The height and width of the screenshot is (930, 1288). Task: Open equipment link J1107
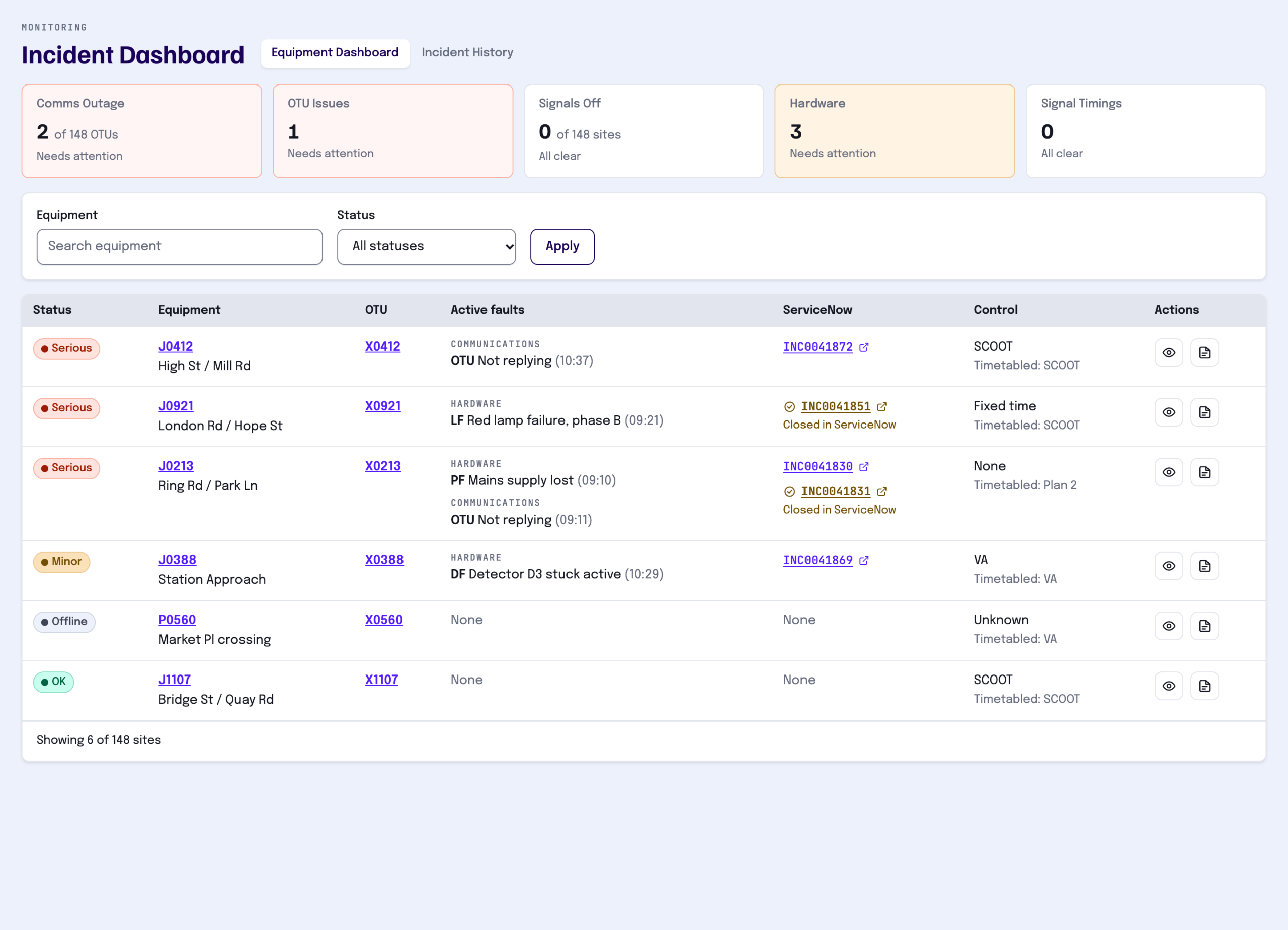tap(175, 680)
